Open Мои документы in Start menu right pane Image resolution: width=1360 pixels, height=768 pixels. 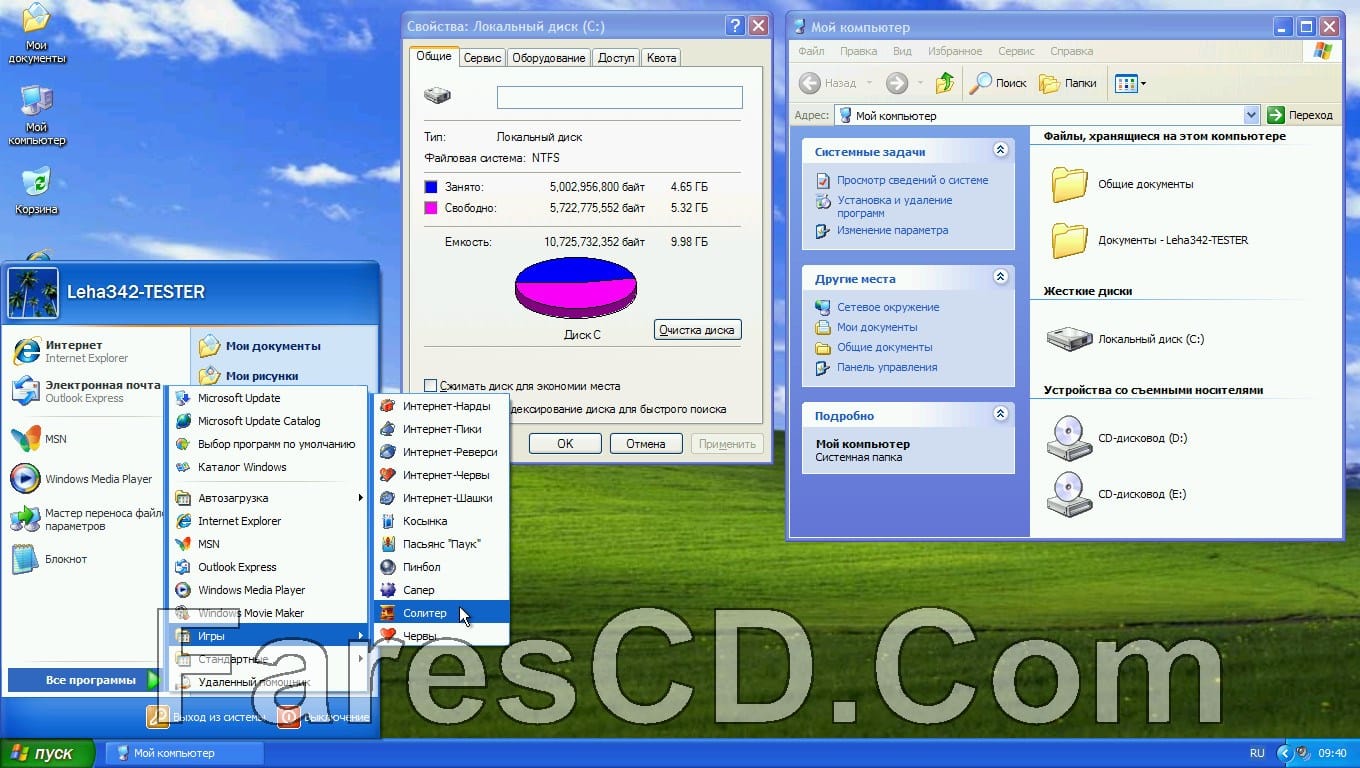(x=260, y=346)
